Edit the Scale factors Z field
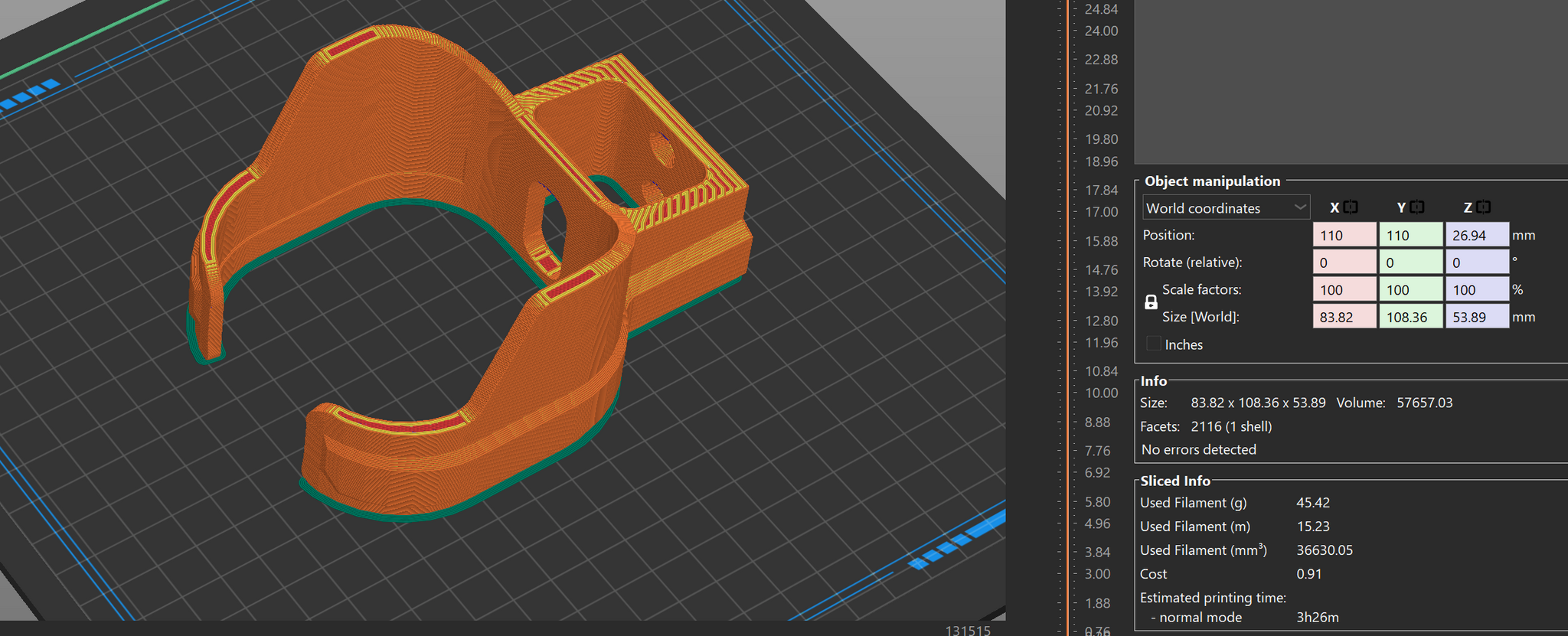This screenshot has height=636, width=1568. click(x=1476, y=290)
